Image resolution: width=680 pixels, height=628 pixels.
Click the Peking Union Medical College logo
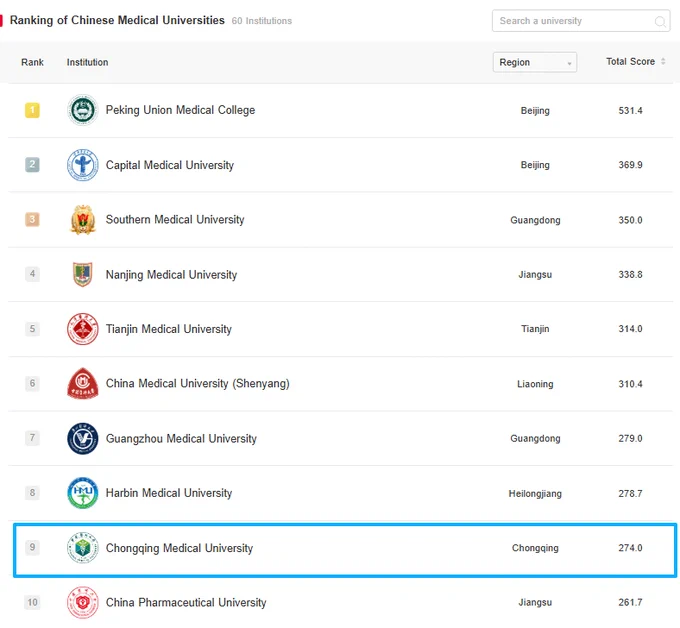click(x=82, y=110)
